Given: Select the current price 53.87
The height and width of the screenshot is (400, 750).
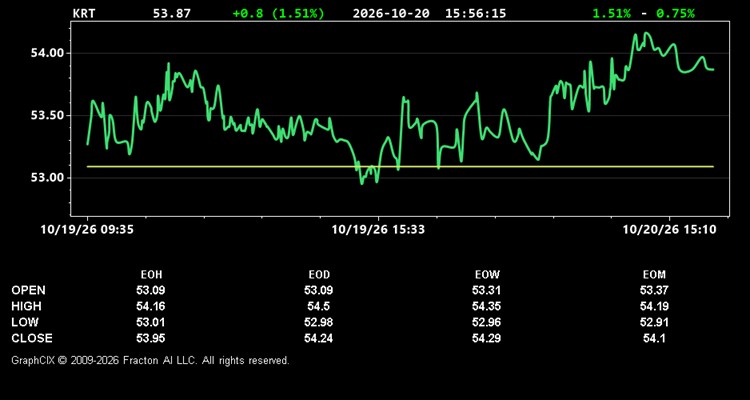Looking at the screenshot, I should tap(172, 13).
